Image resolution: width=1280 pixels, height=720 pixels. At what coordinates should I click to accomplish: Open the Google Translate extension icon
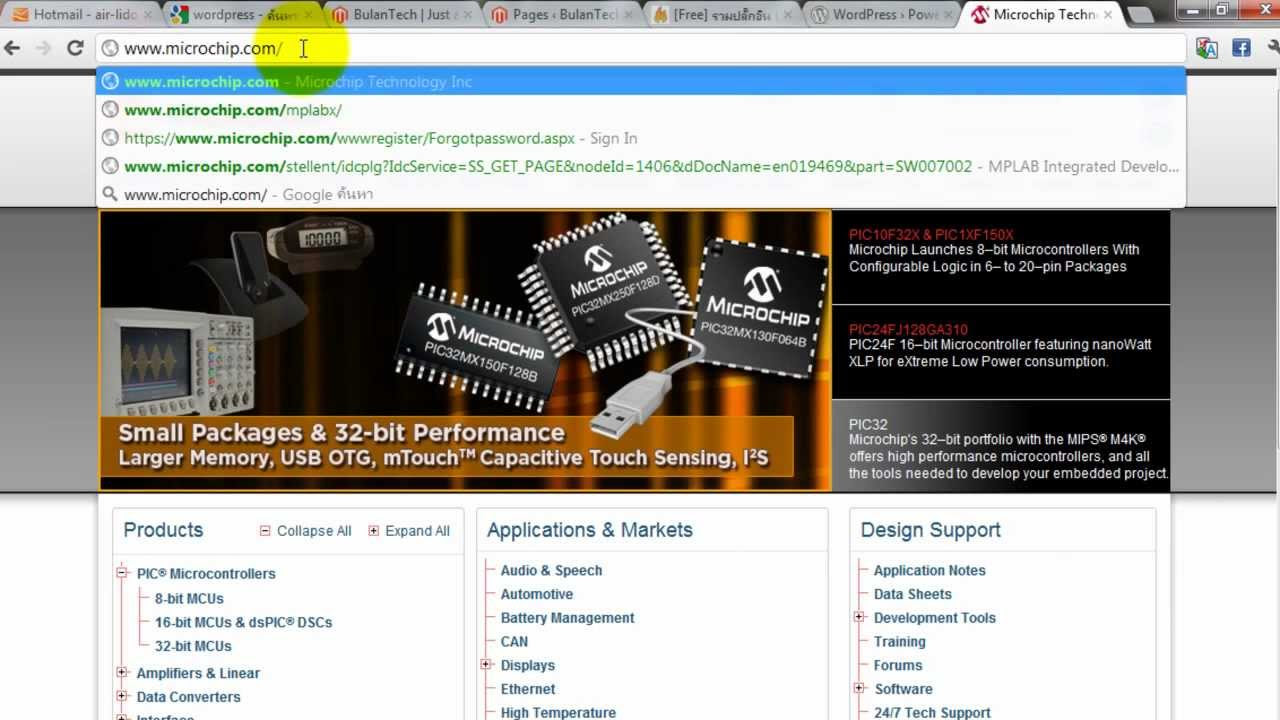coord(1207,48)
